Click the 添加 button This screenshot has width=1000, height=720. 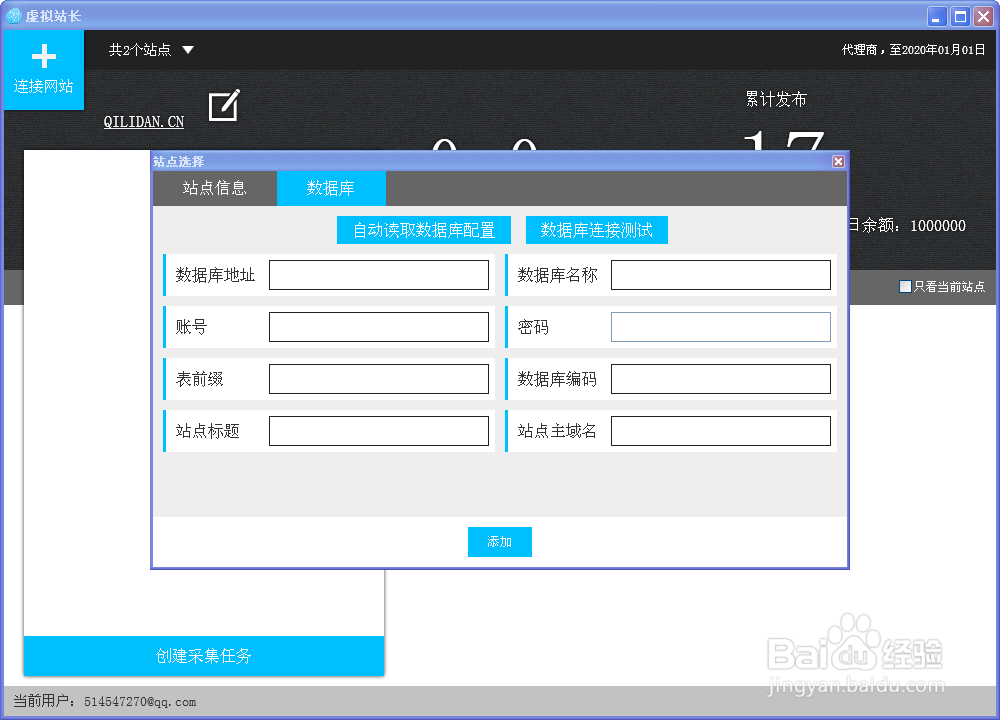[x=500, y=542]
